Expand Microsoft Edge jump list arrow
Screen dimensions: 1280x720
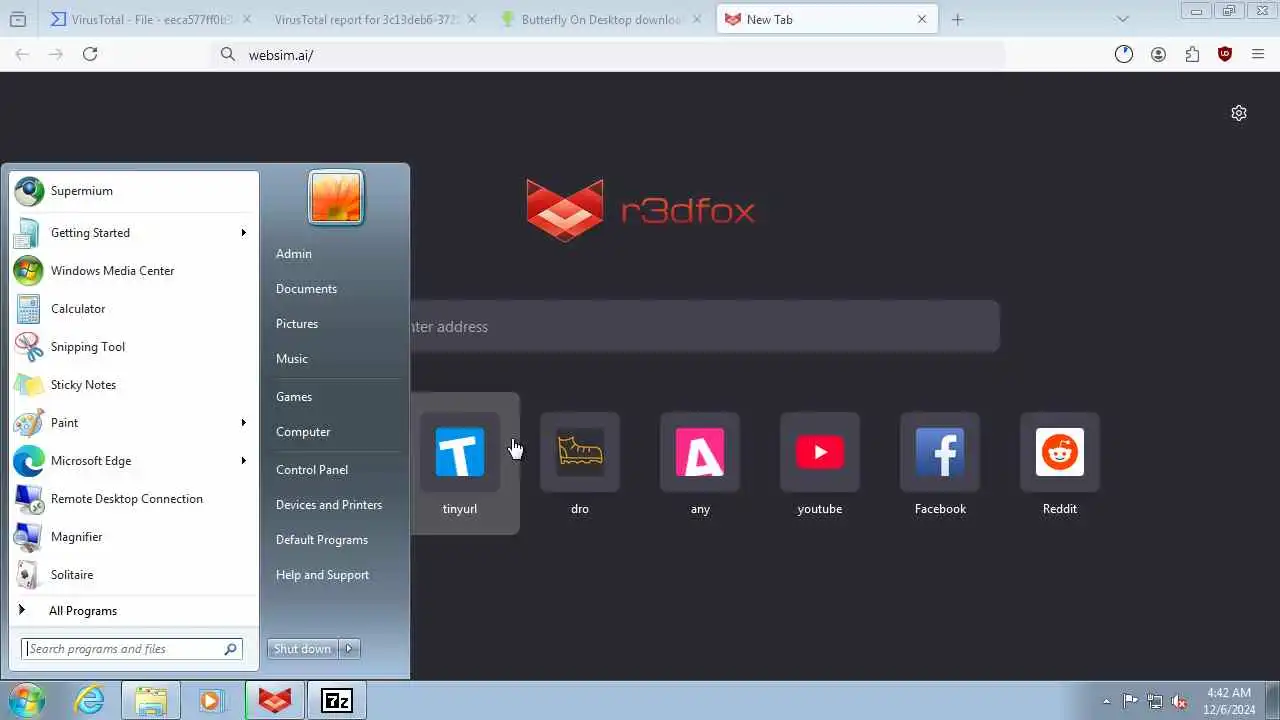pos(244,461)
